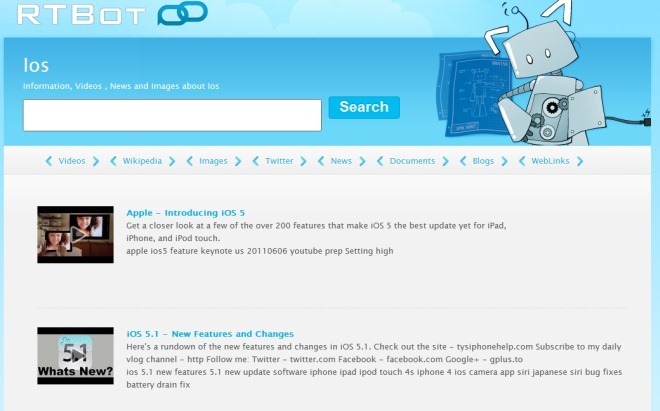Open the Videos tab

[72, 161]
